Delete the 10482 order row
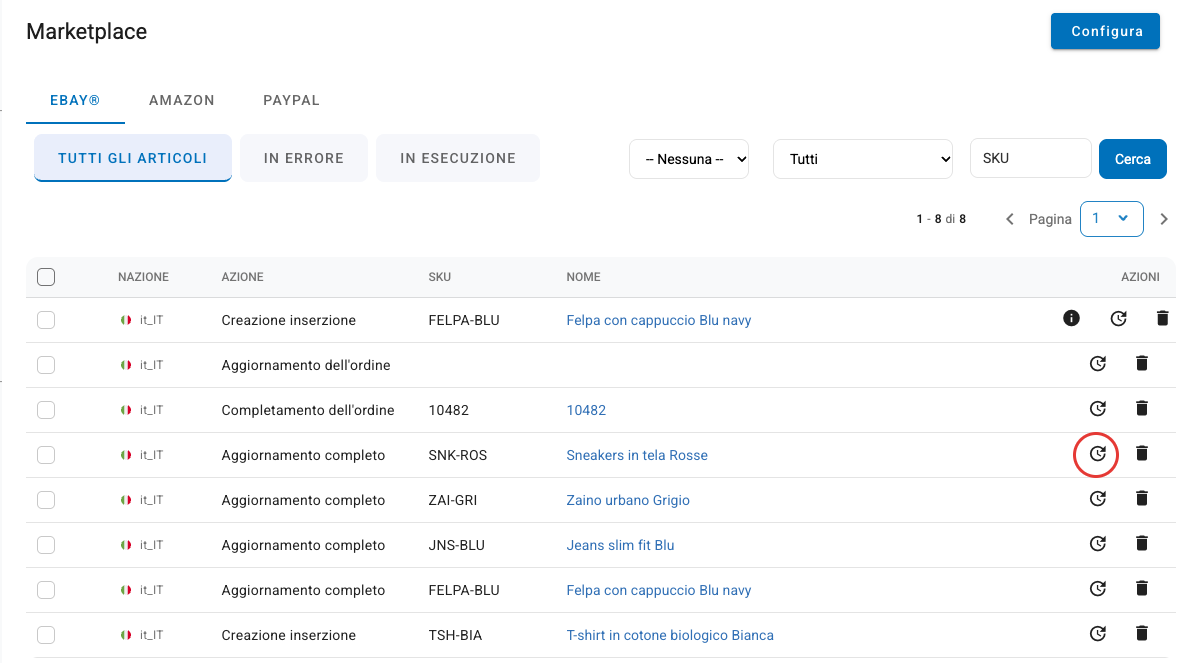Screen dimensions: 1182x663 coord(1142,408)
